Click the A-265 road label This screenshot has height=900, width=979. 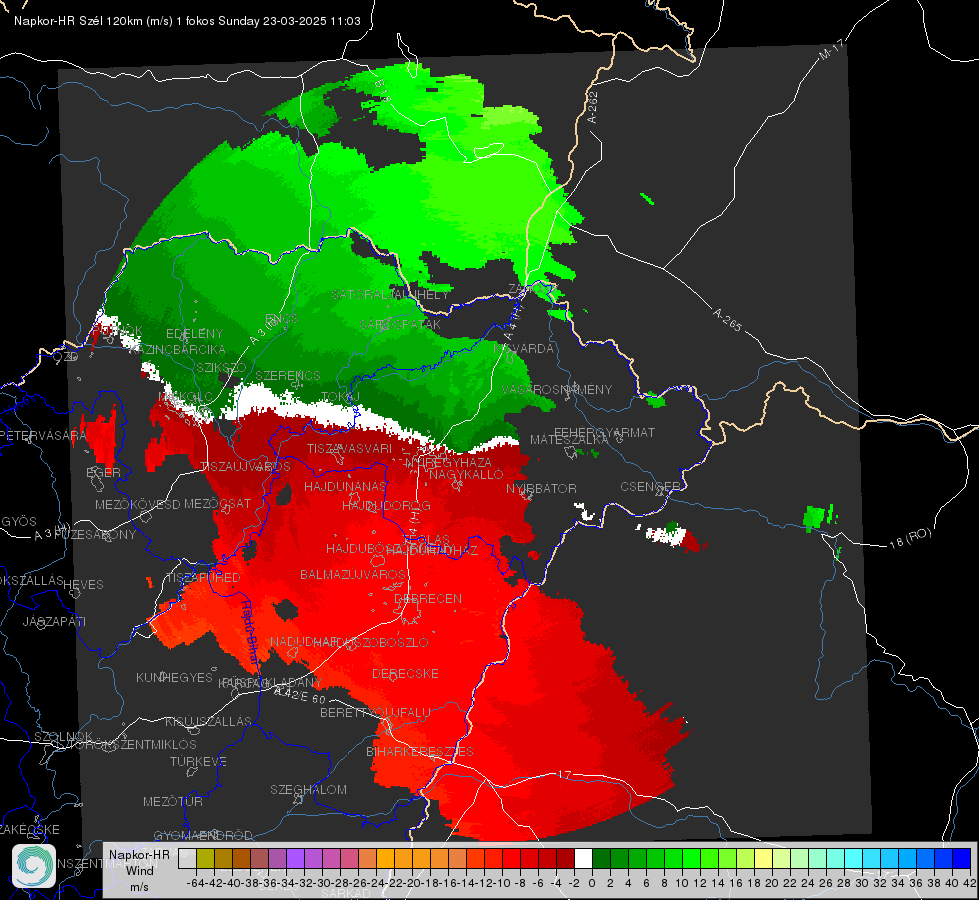pyautogui.click(x=727, y=320)
